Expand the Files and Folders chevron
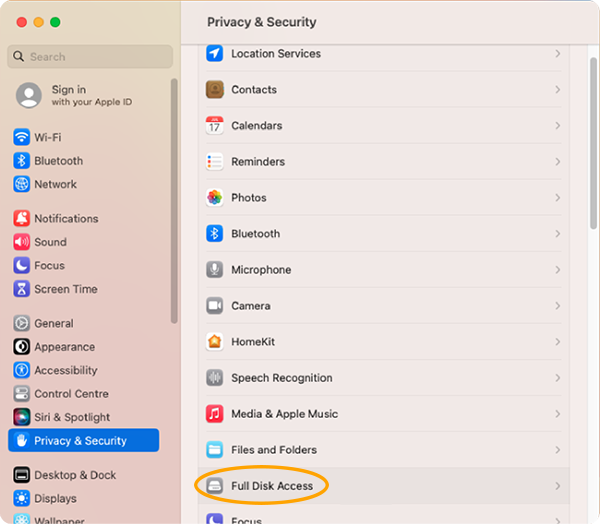The height and width of the screenshot is (524, 600). point(557,450)
